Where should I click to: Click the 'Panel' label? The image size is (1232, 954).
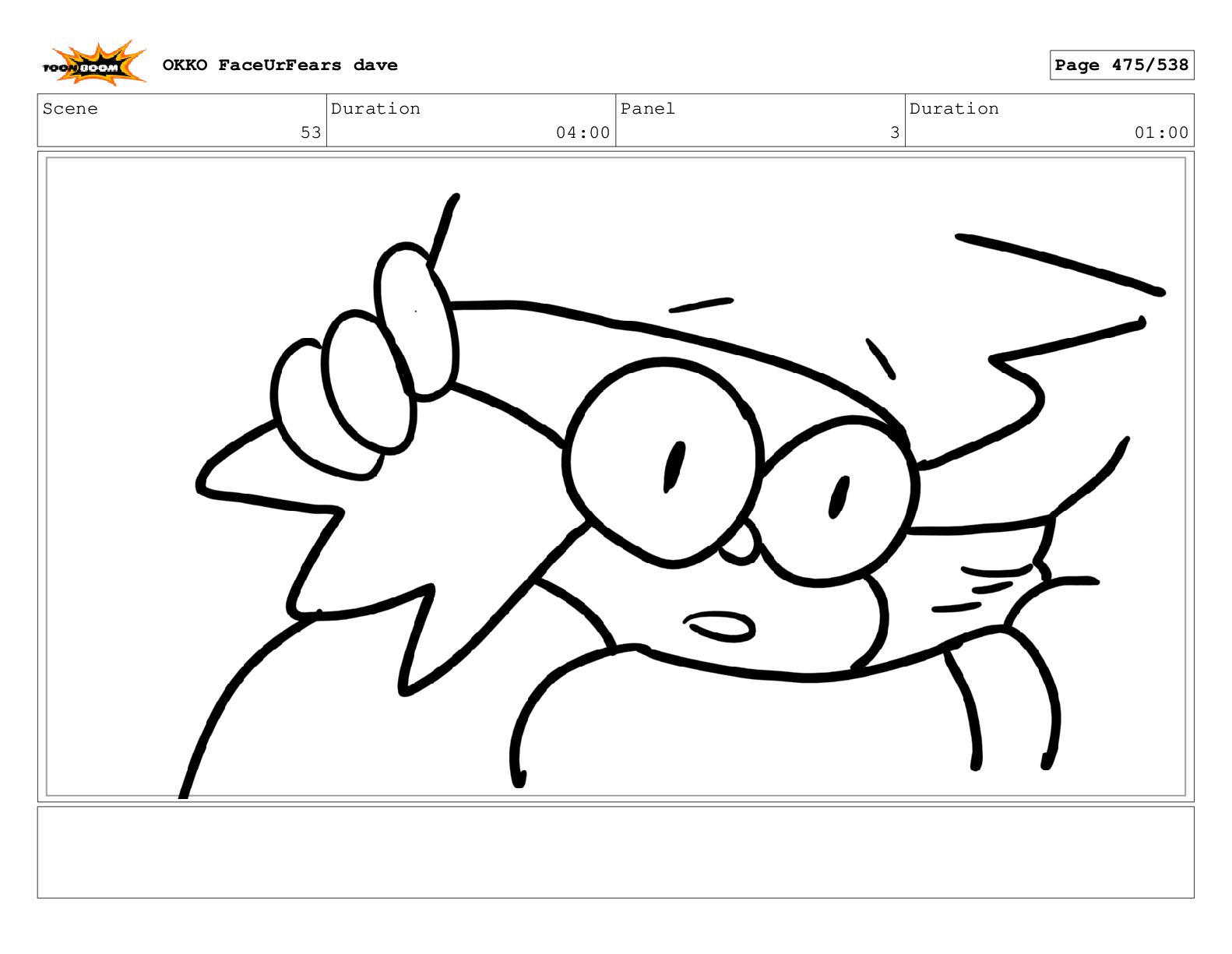click(647, 109)
